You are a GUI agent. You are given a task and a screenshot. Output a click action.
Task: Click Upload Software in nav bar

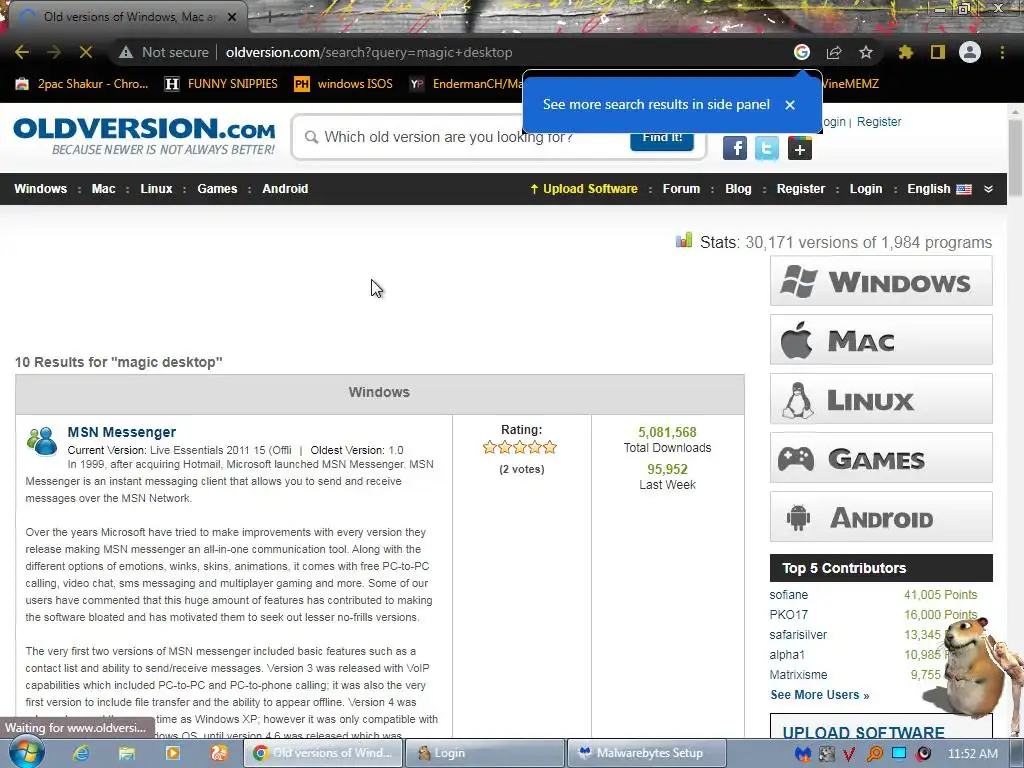(584, 189)
